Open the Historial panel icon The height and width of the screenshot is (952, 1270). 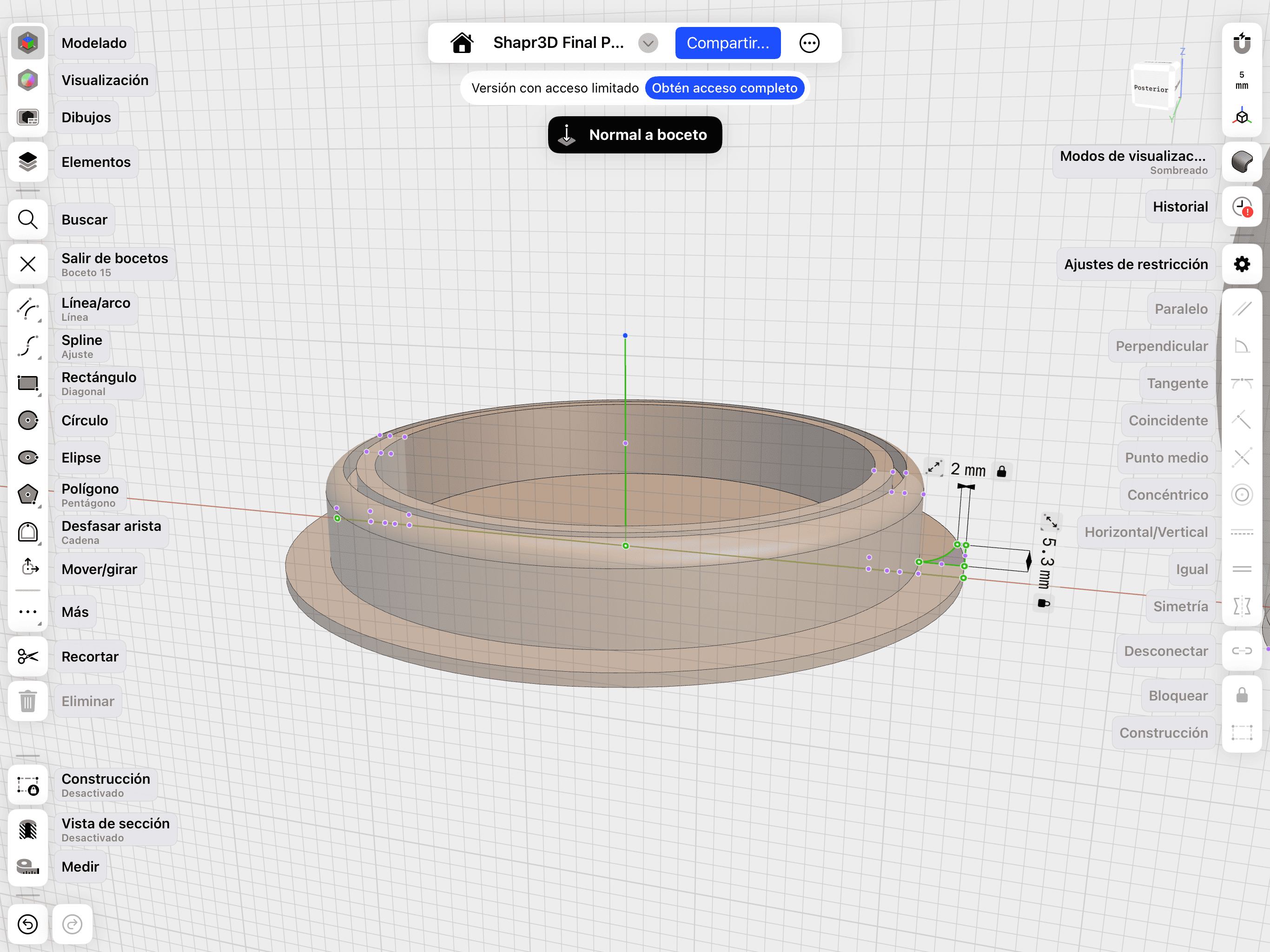click(1241, 207)
